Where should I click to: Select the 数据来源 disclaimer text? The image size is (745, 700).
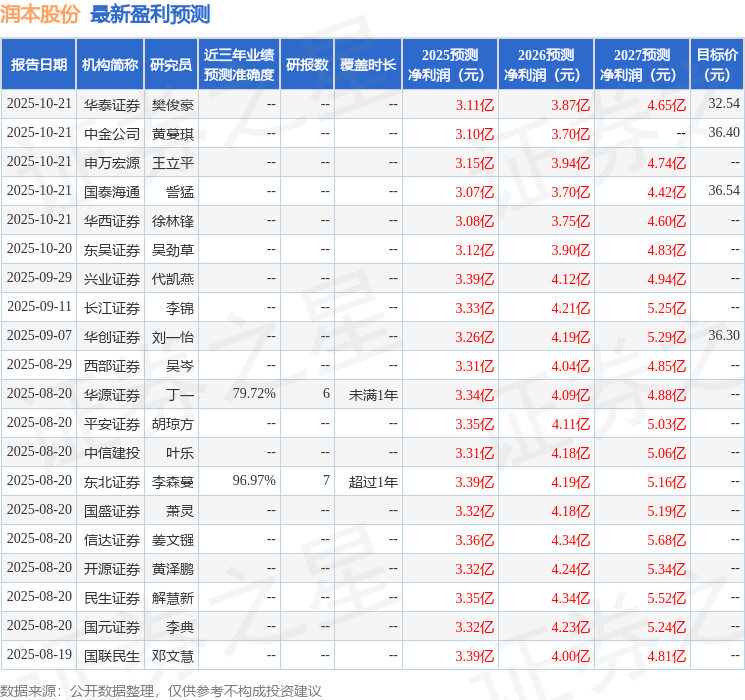click(161, 690)
